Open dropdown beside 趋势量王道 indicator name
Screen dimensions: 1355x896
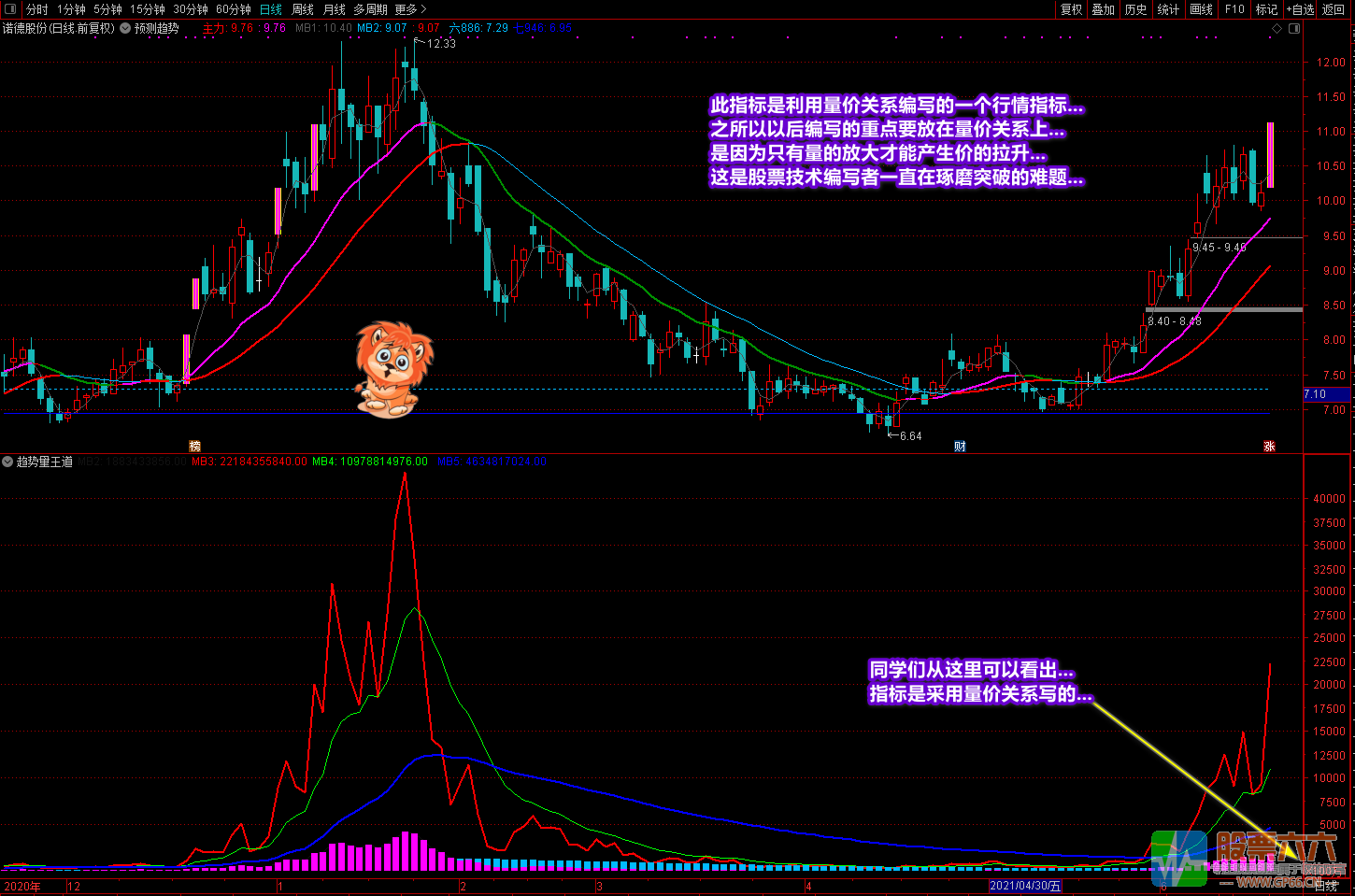click(7, 462)
